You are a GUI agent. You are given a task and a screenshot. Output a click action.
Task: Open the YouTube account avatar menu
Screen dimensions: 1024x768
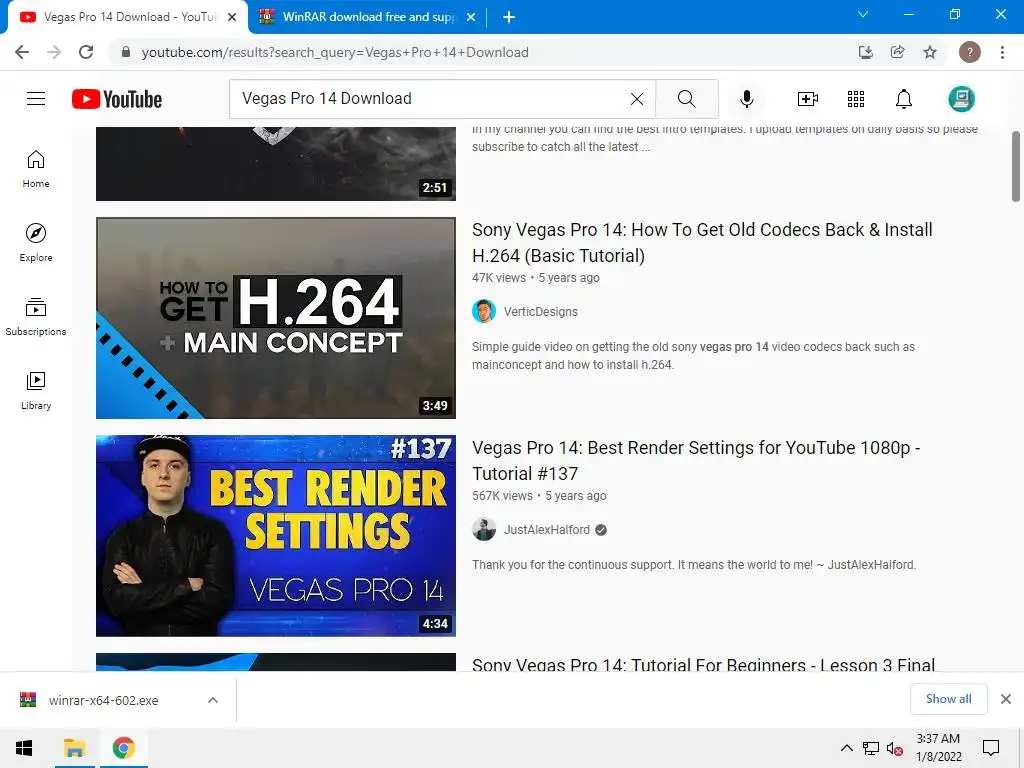coord(961,99)
